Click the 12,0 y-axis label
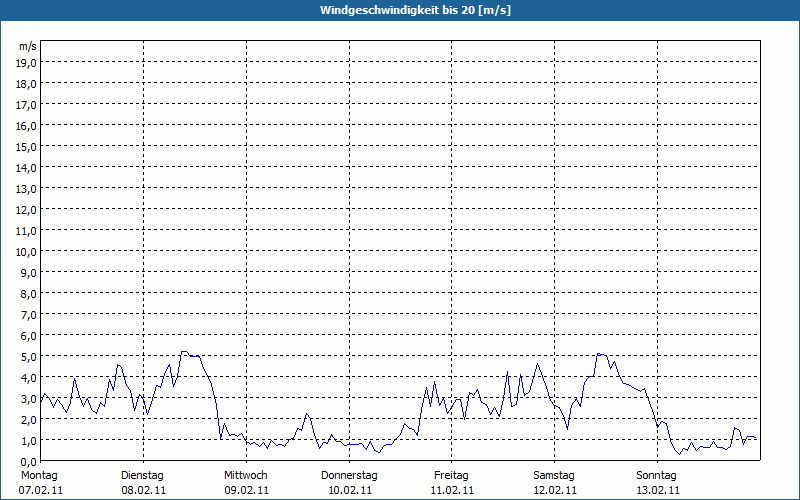Image resolution: width=800 pixels, height=500 pixels. click(26, 210)
